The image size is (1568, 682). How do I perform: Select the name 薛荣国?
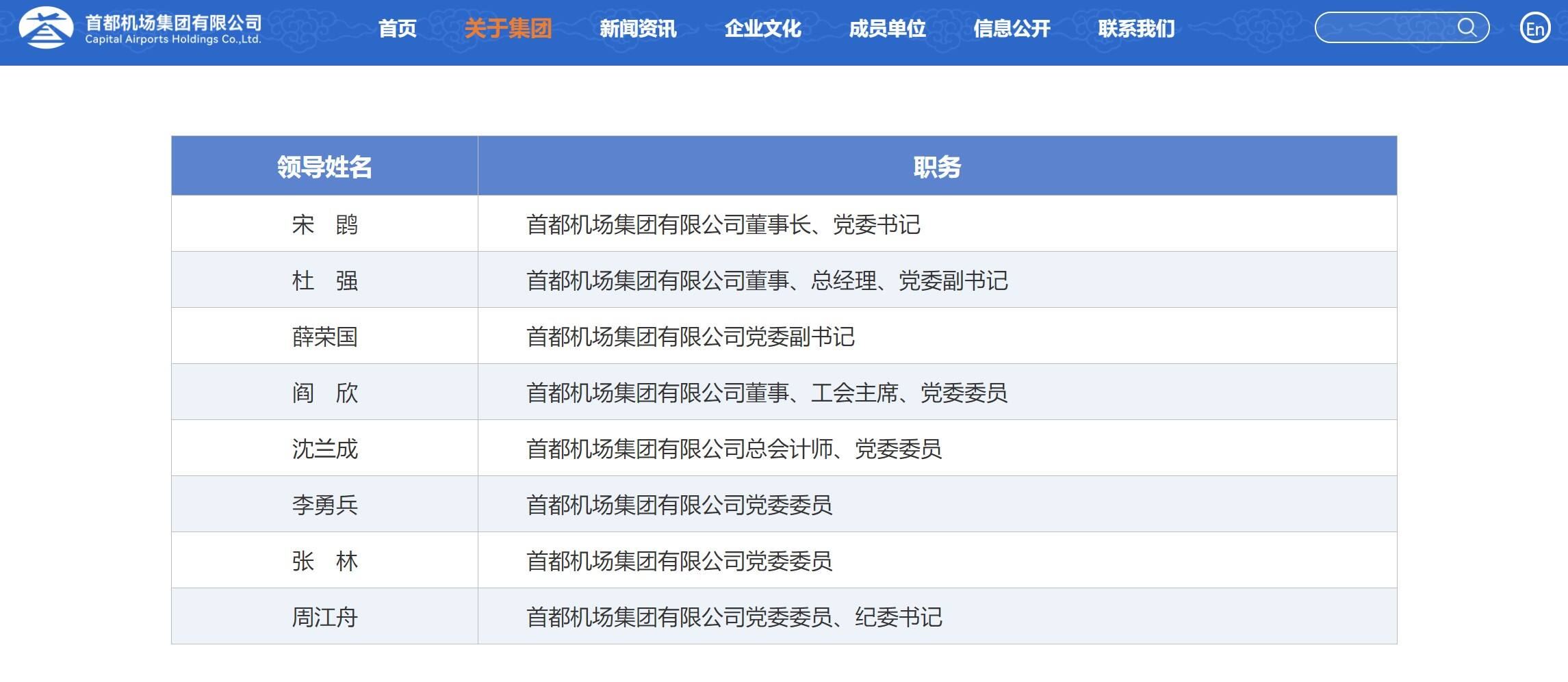(325, 337)
